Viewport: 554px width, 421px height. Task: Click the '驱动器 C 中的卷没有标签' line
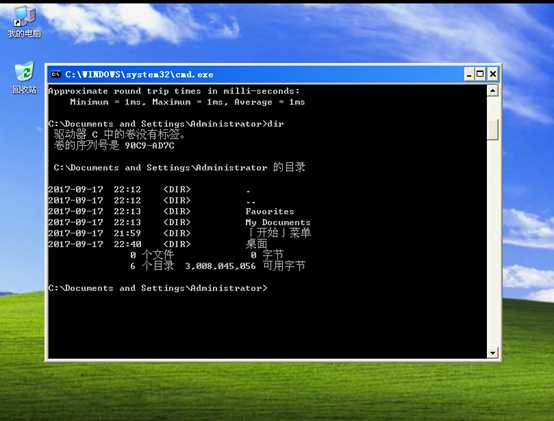pyautogui.click(x=119, y=134)
